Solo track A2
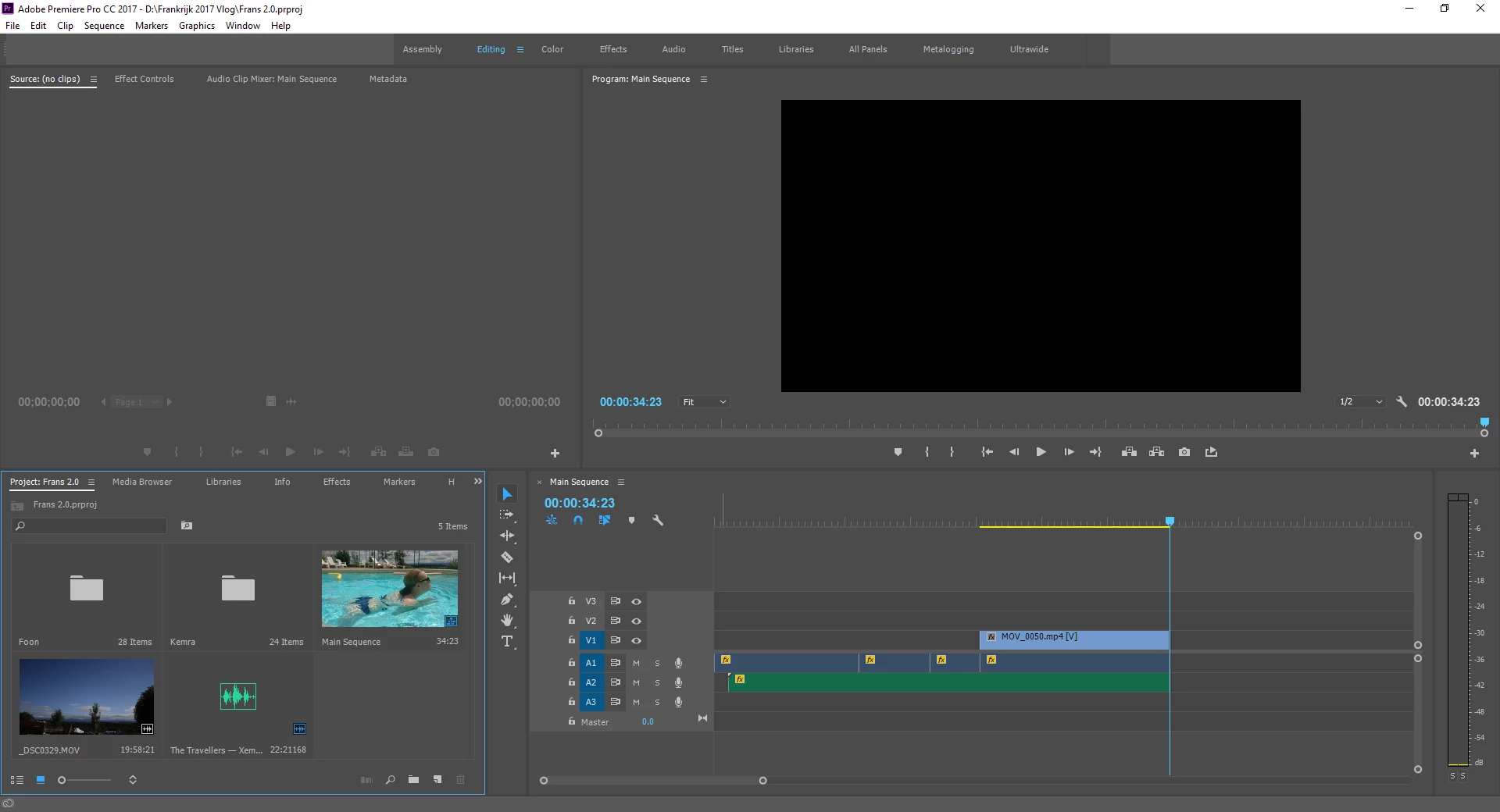Screen dimensions: 1500x812 coord(657,682)
